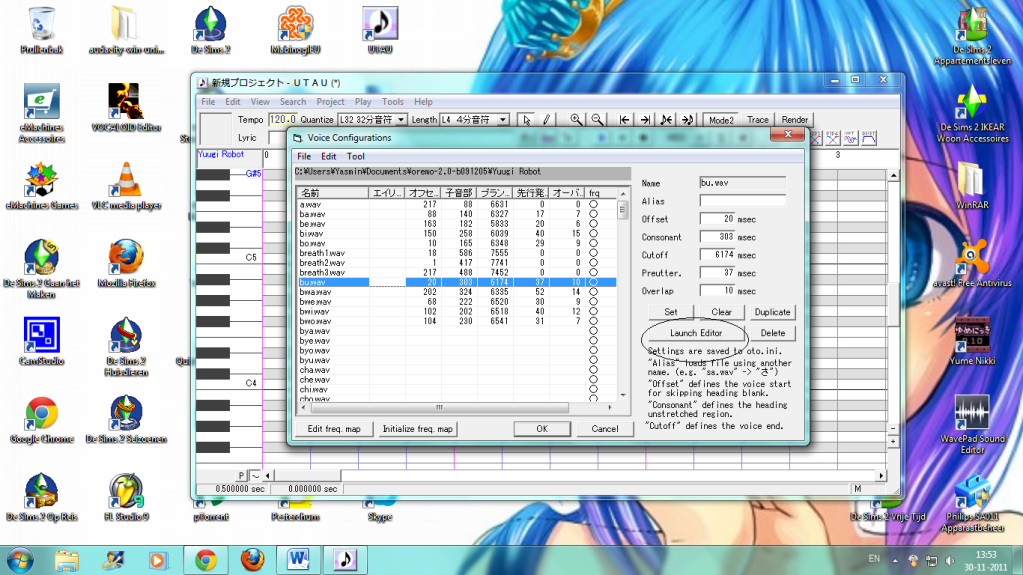Toggle Mode2 button in the toolbar
Image resolution: width=1023 pixels, height=575 pixels.
pyautogui.click(x=720, y=120)
